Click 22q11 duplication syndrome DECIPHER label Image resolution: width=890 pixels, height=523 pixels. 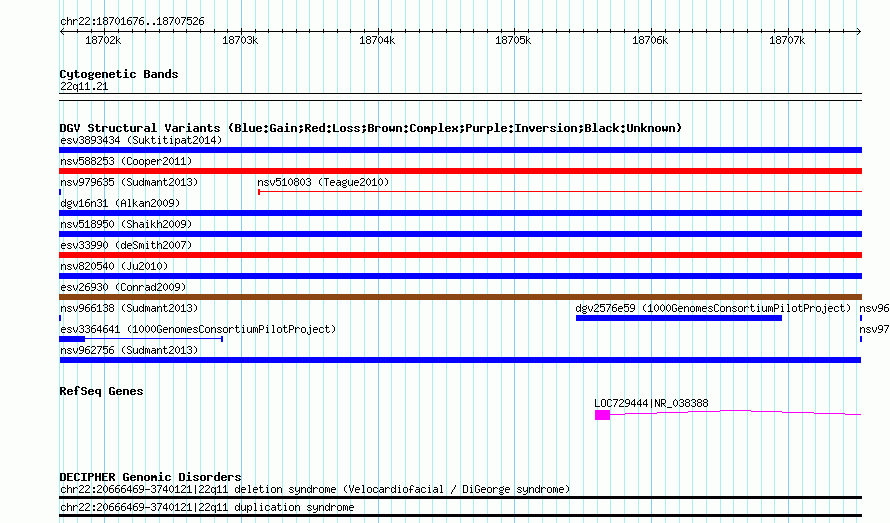[207, 507]
